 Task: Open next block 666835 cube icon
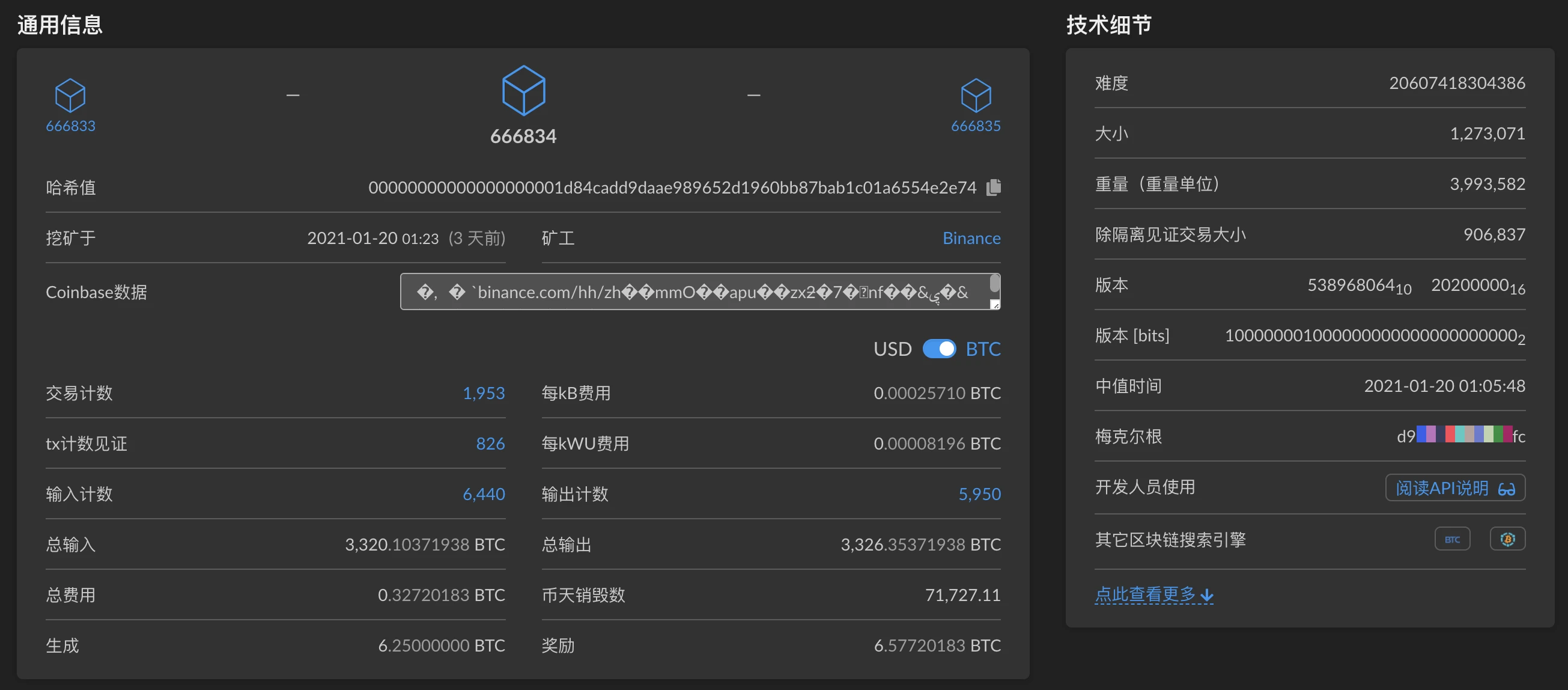976,95
